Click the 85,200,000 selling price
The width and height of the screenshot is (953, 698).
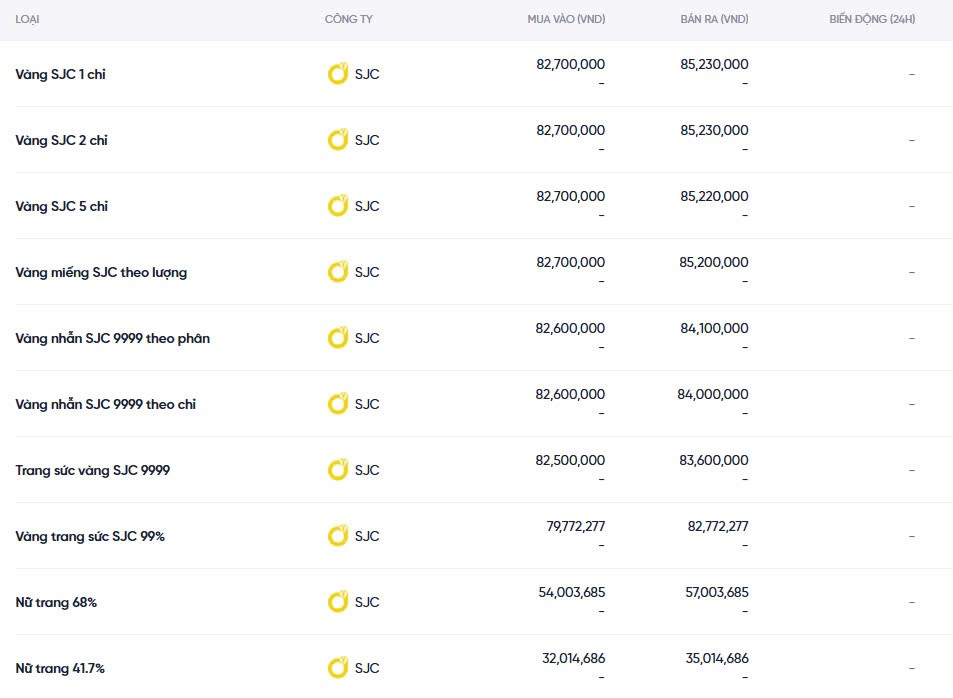click(714, 262)
